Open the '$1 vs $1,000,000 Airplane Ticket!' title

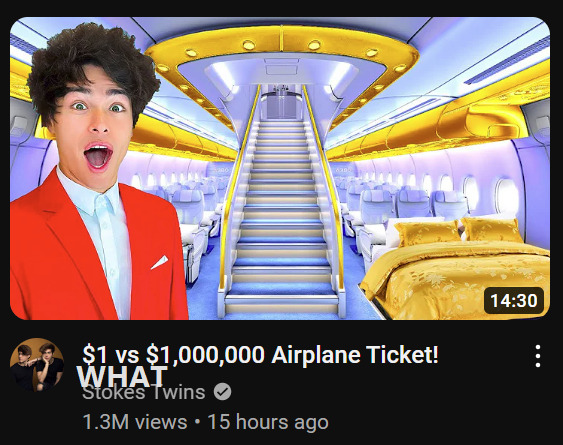click(x=260, y=354)
